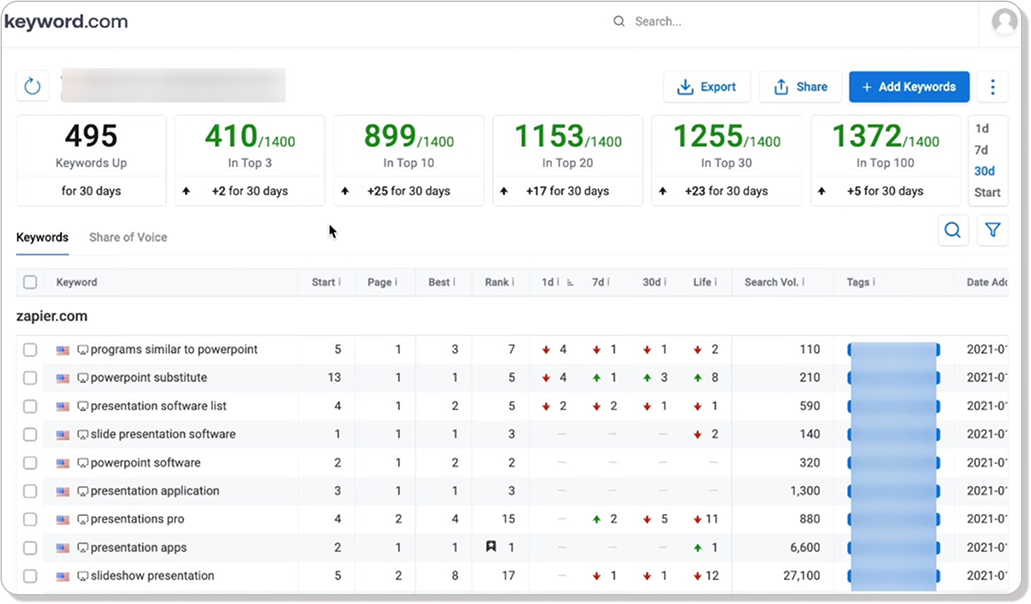This screenshot has width=1031, height=604.
Task: Sort by the Page column header
Action: point(379,282)
